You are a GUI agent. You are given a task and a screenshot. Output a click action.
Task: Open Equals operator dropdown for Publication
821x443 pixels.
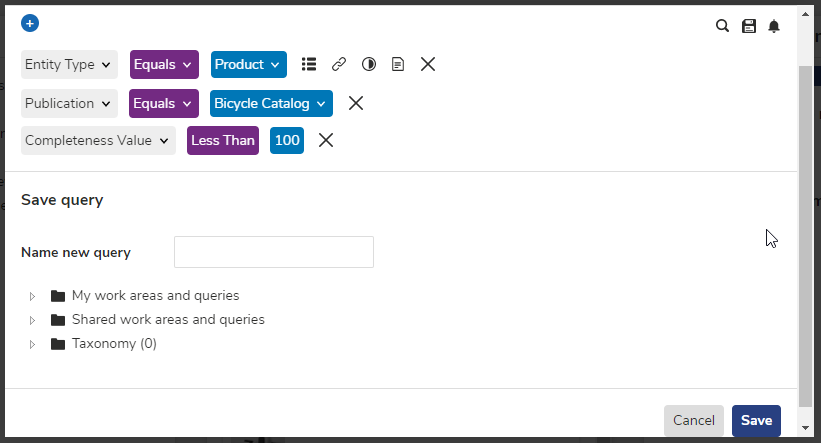tap(164, 103)
